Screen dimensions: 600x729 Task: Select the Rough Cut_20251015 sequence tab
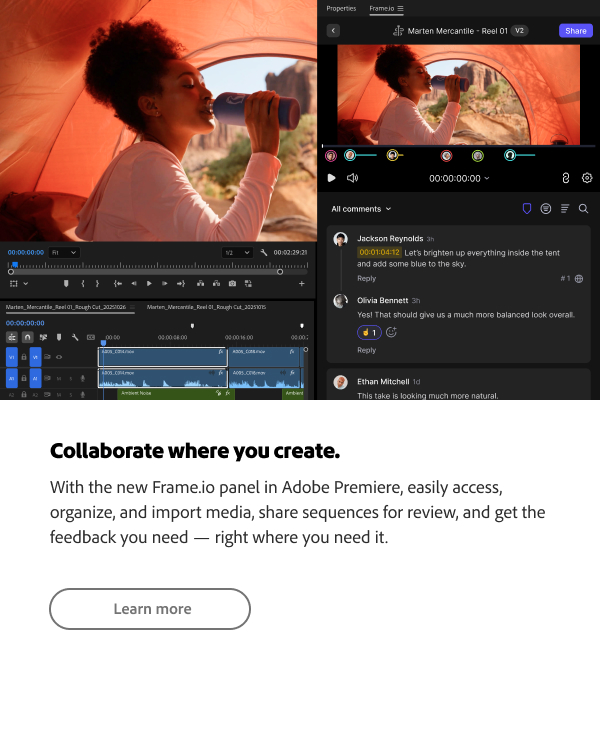point(206,307)
